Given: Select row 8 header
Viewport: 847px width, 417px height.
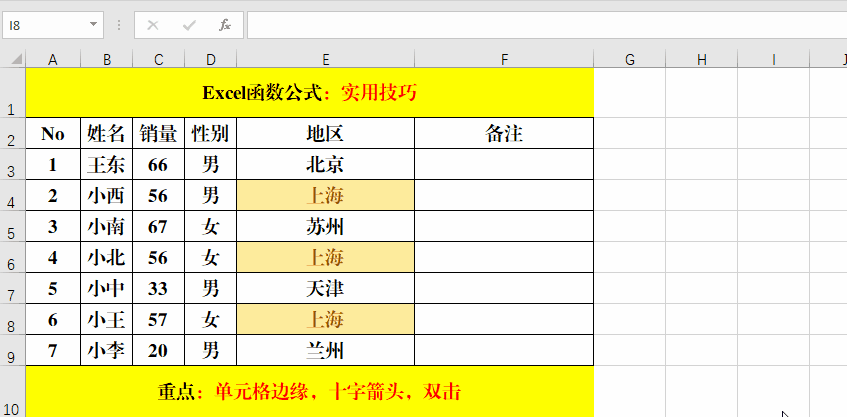Looking at the screenshot, I should 12,319.
